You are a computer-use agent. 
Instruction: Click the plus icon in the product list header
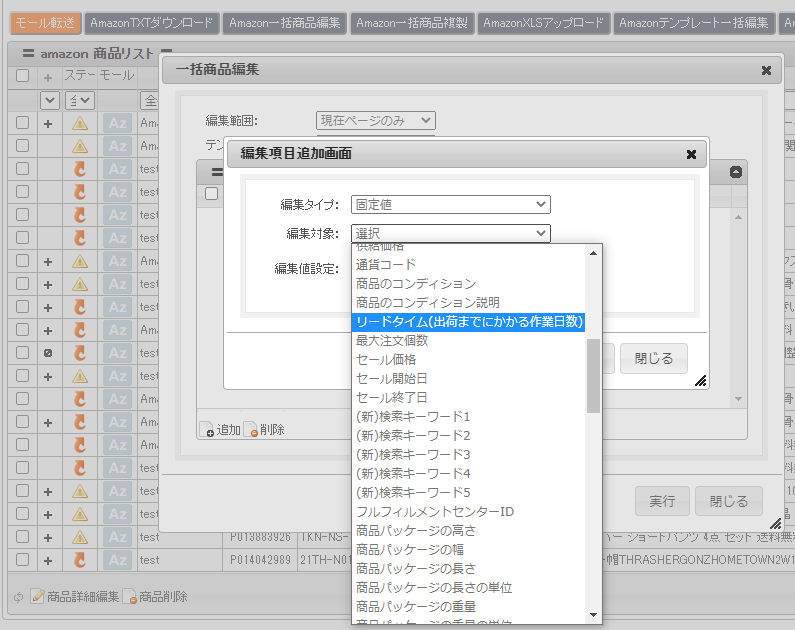[x=48, y=78]
